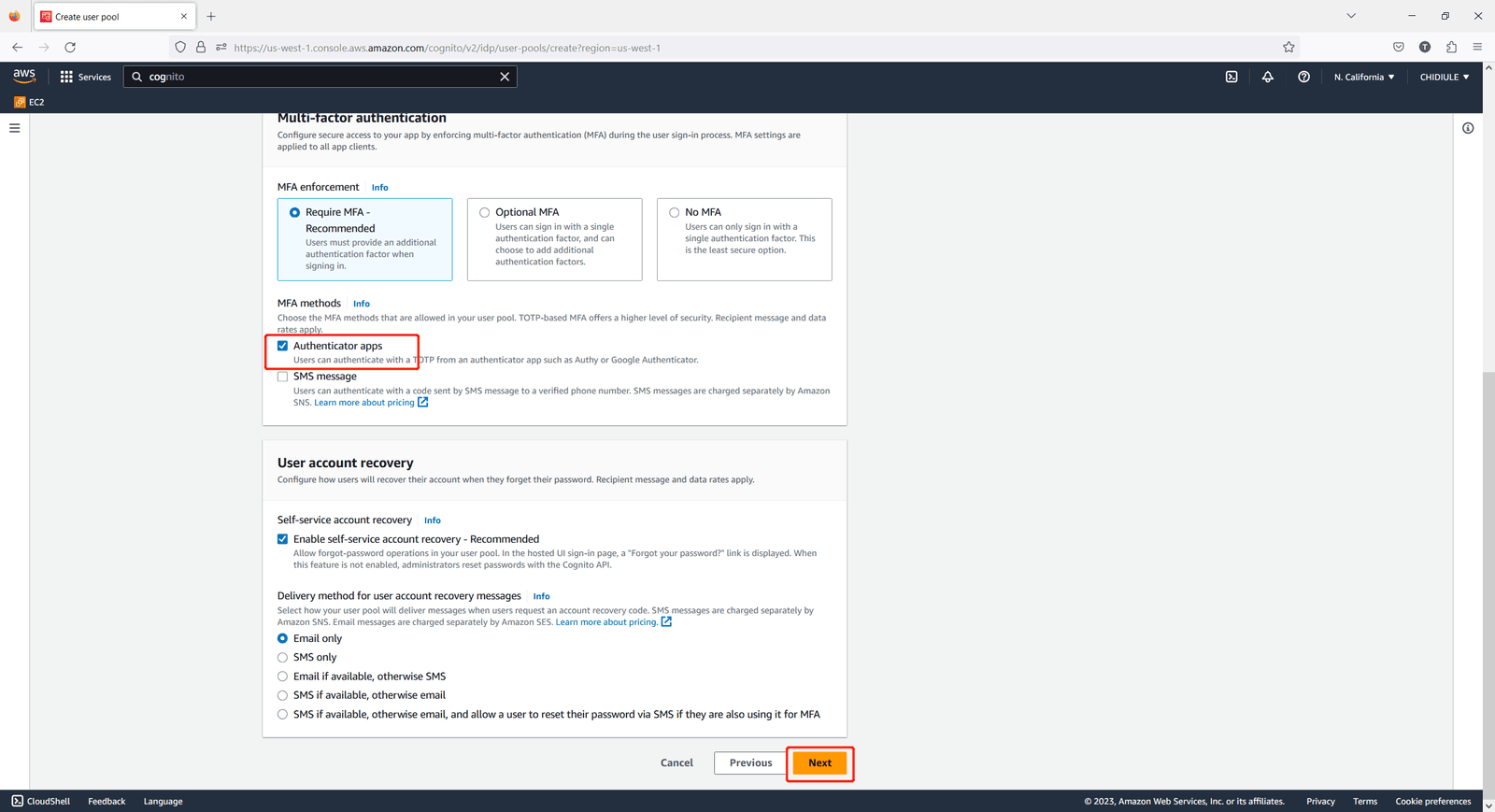Image resolution: width=1495 pixels, height=812 pixels.
Task: Open the Privacy footer link
Action: [x=1320, y=801]
